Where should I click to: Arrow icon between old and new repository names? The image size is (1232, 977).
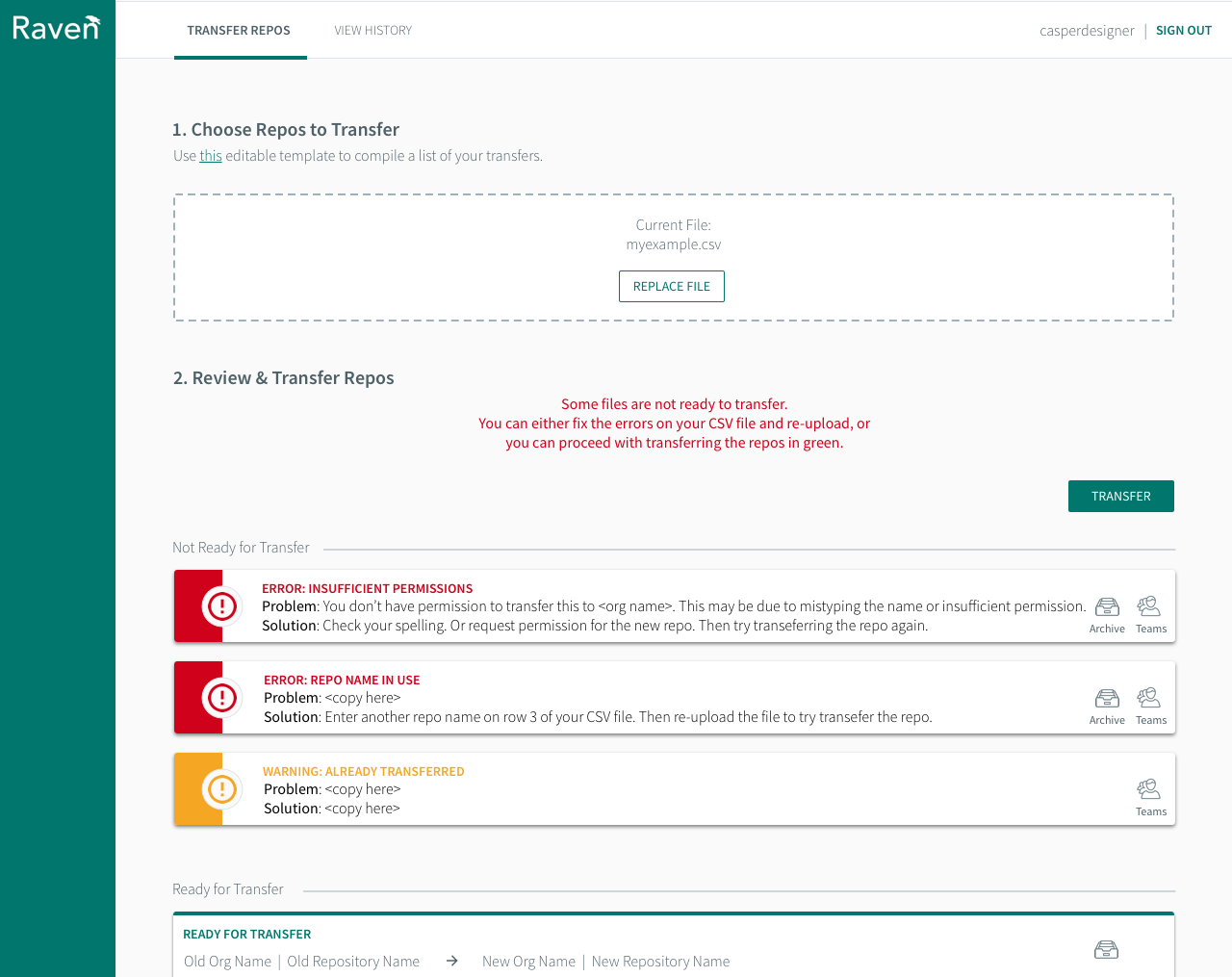click(x=451, y=961)
